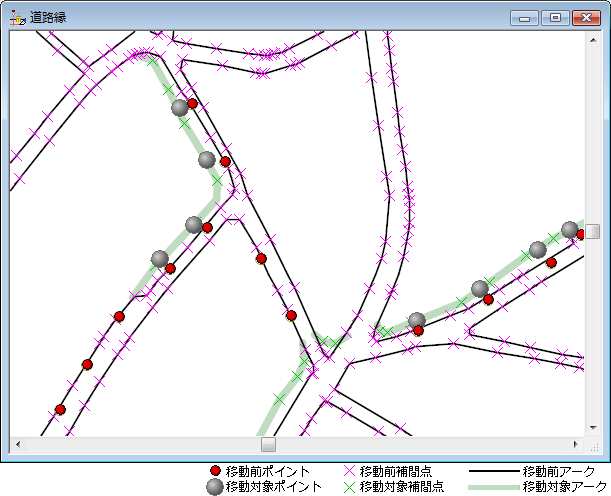The image size is (611, 496).
Task: Click the vertical scrollbar up arrow
Action: (x=593, y=40)
